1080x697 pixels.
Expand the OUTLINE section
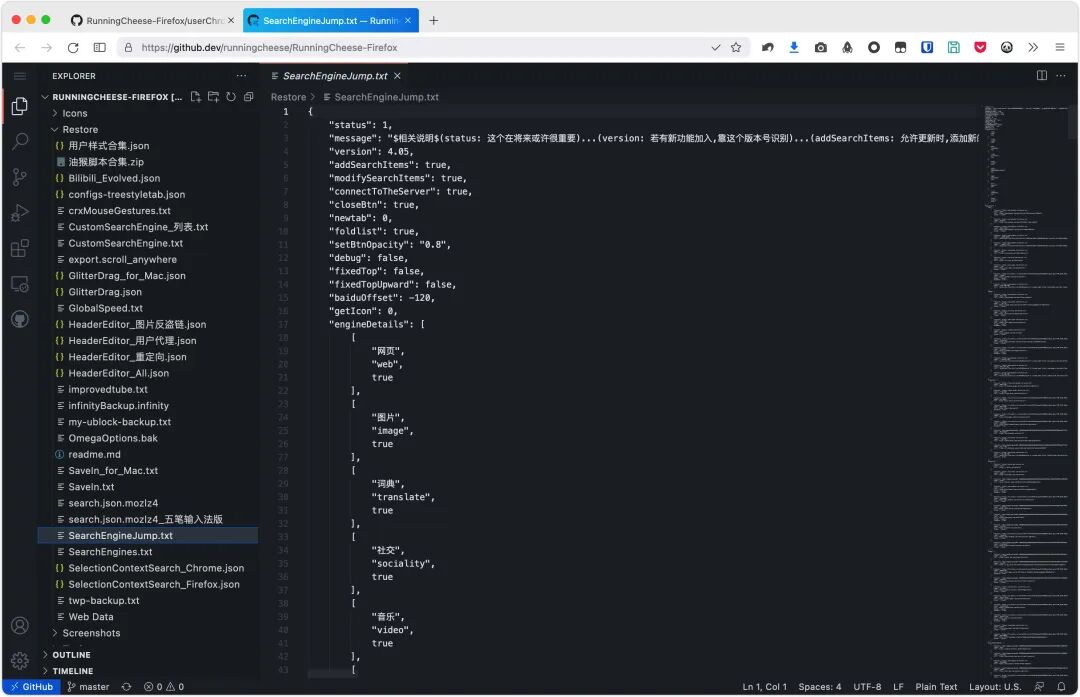point(72,655)
